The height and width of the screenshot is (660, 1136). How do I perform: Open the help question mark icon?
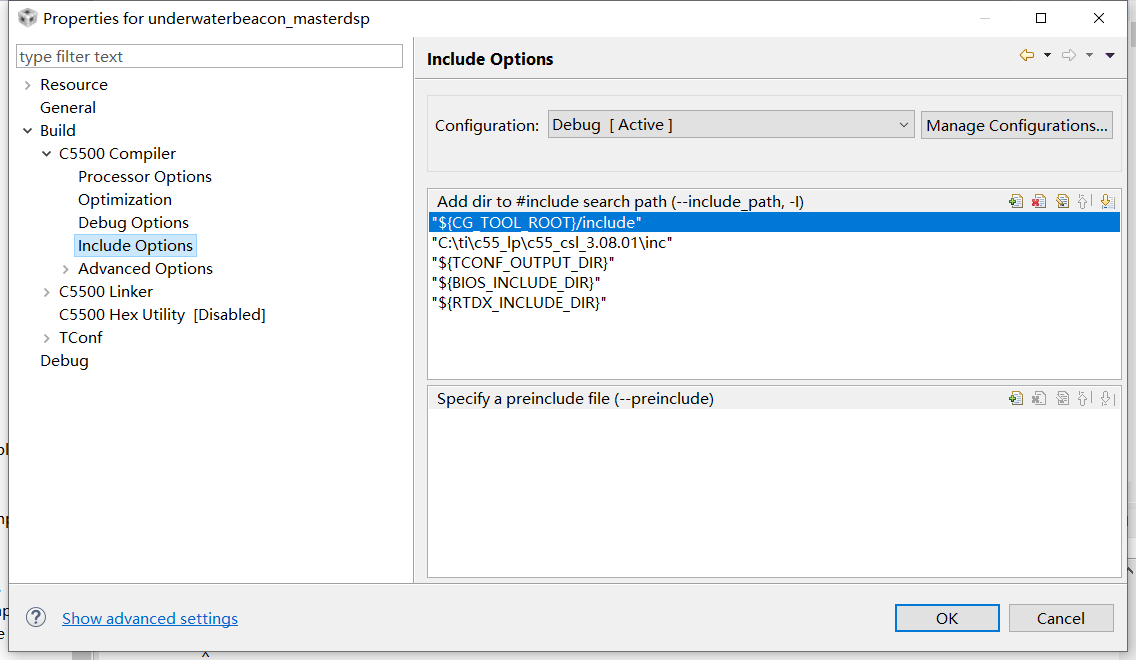coord(36,617)
